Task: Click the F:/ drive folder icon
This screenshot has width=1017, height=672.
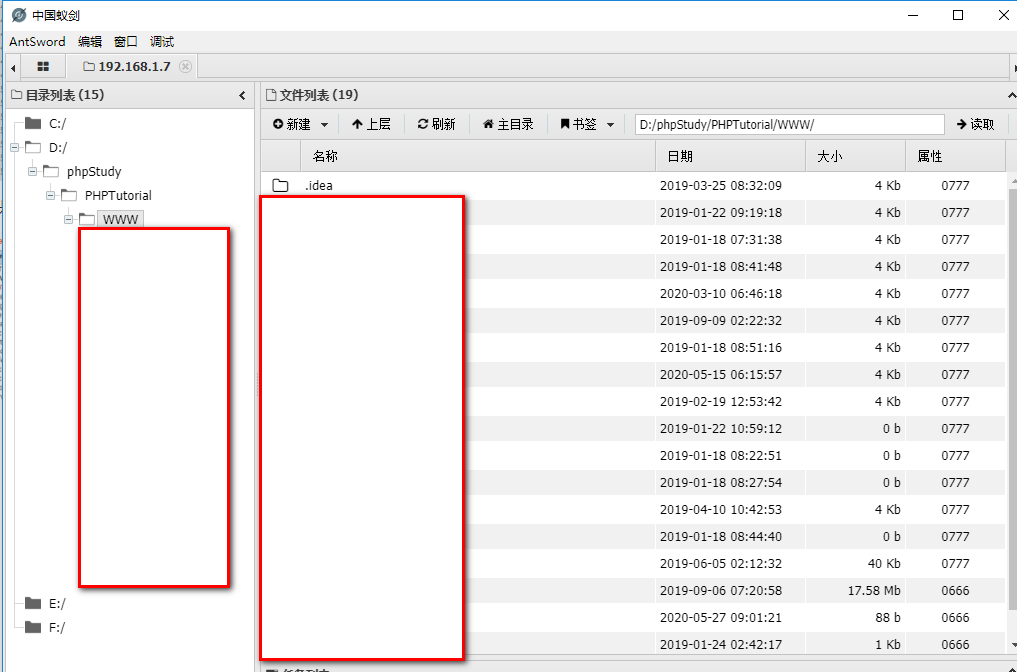Action: coord(33,627)
